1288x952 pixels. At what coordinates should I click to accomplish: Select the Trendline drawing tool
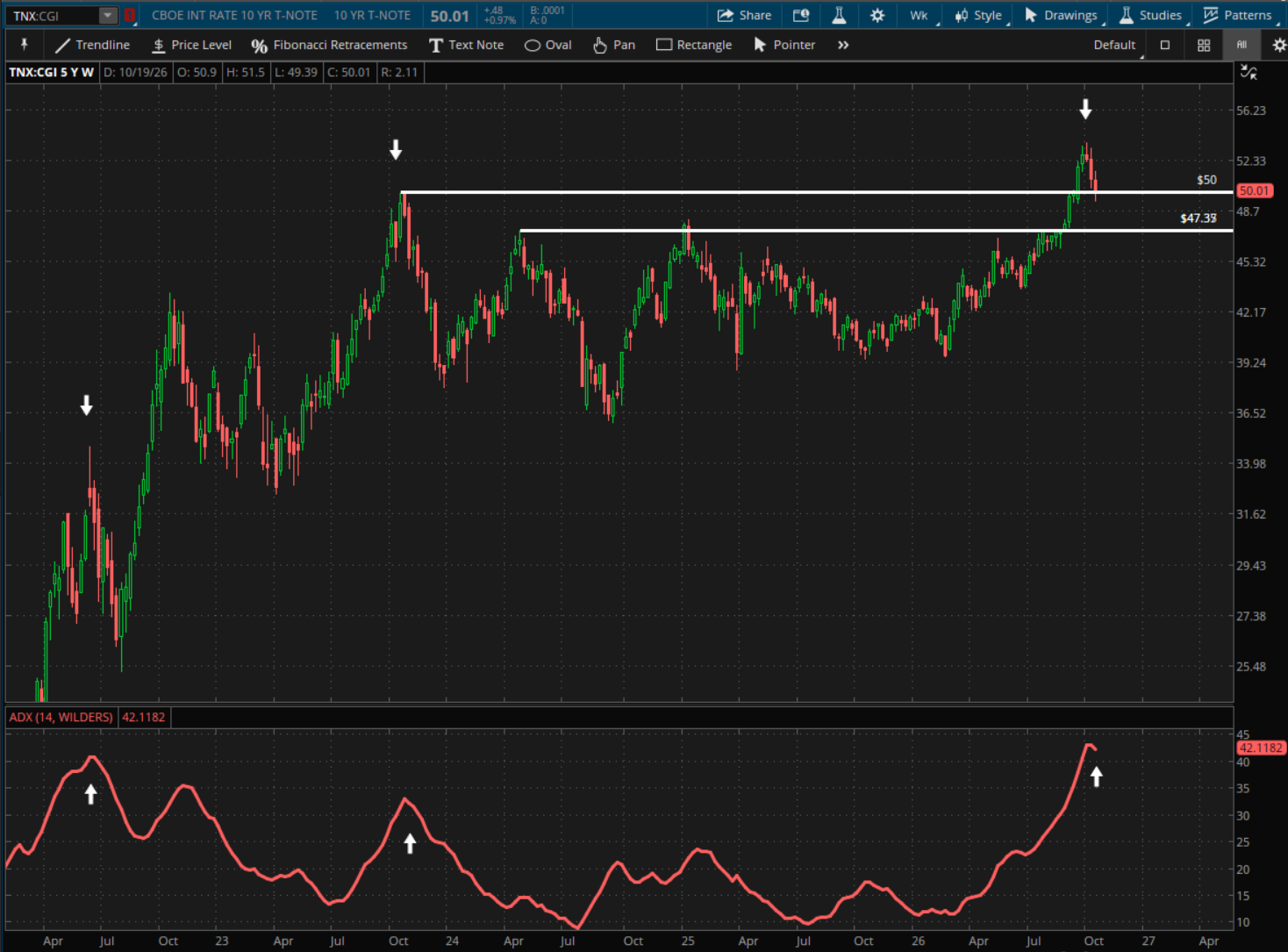92,45
